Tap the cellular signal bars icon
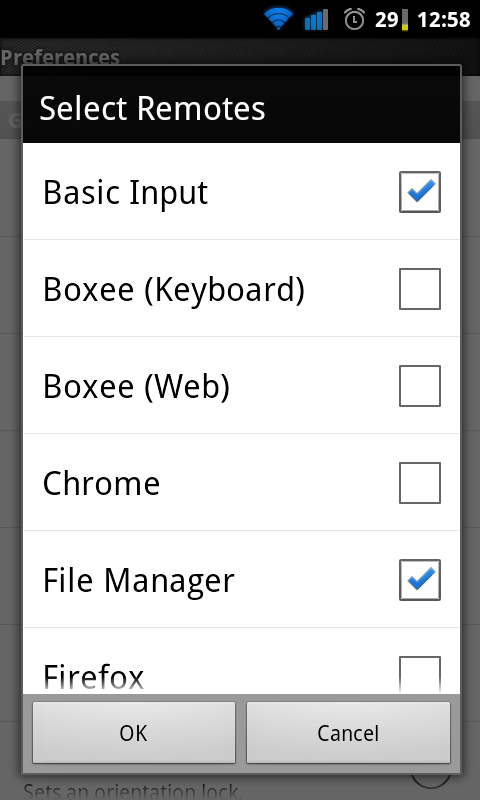The width and height of the screenshot is (480, 800). point(316,20)
